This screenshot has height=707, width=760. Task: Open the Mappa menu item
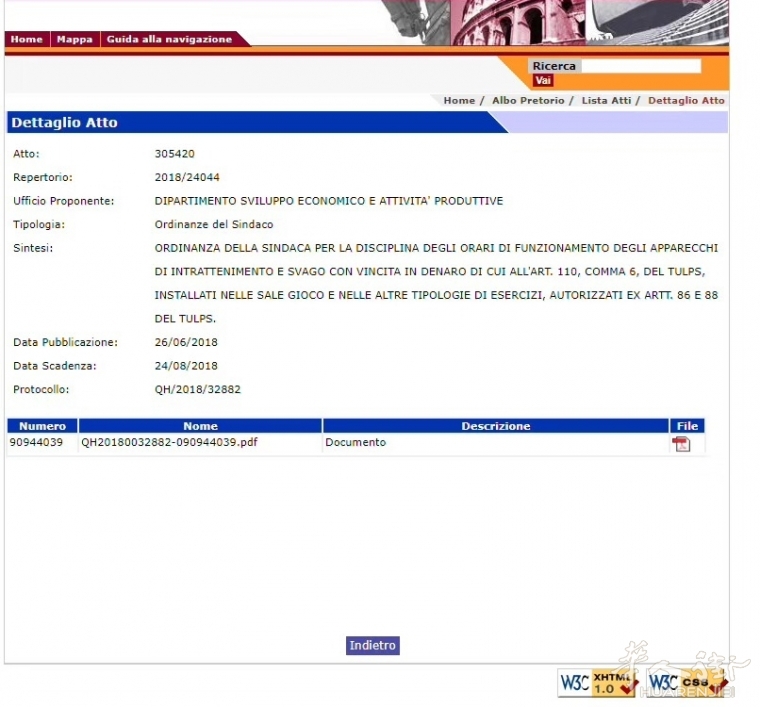click(74, 39)
